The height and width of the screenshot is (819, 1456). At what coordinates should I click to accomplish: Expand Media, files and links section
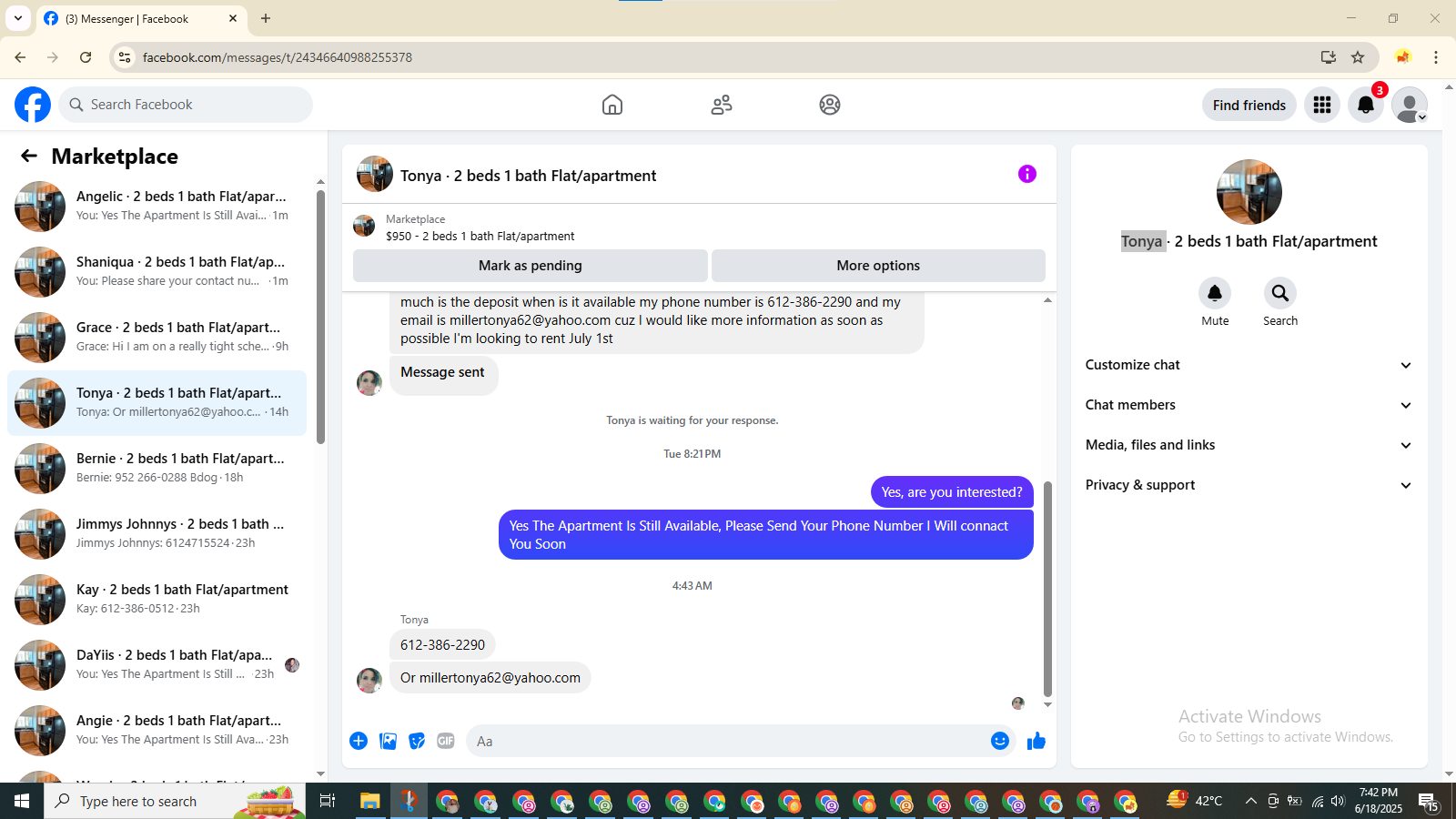click(1249, 445)
